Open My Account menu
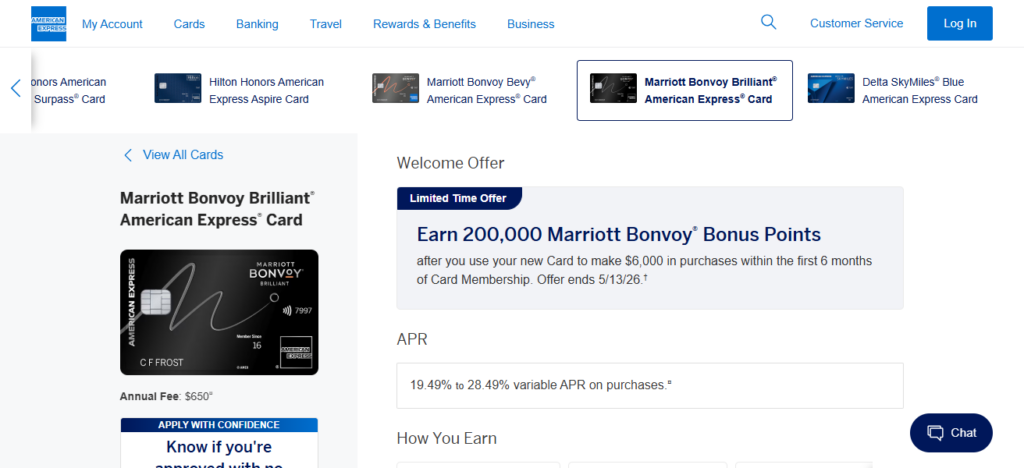1024x468 pixels. [112, 24]
